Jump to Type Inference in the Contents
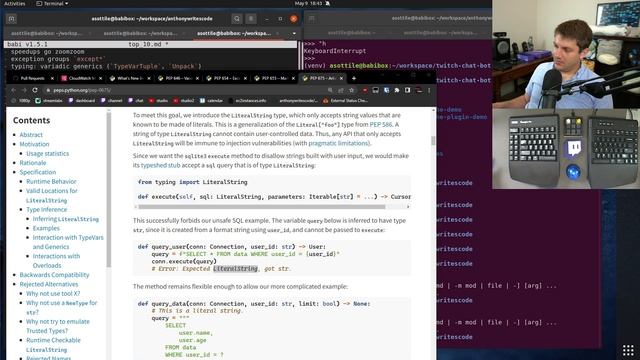Screen dimensions: 640x360 click(x=47, y=209)
